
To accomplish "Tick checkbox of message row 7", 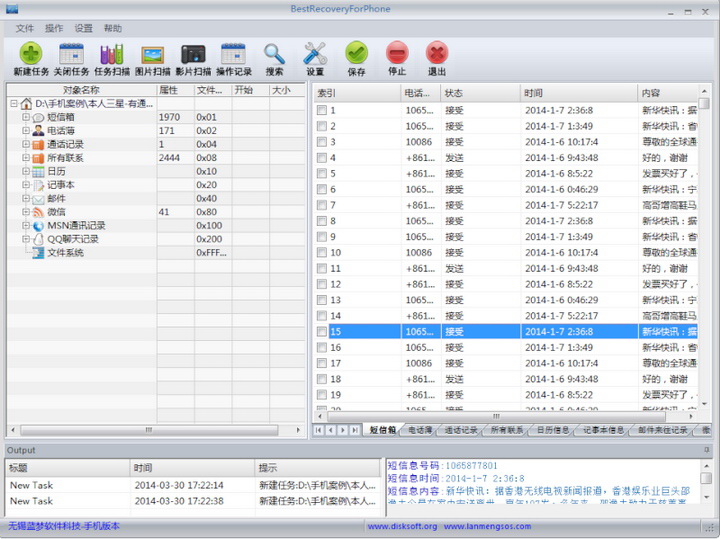I will click(x=322, y=205).
